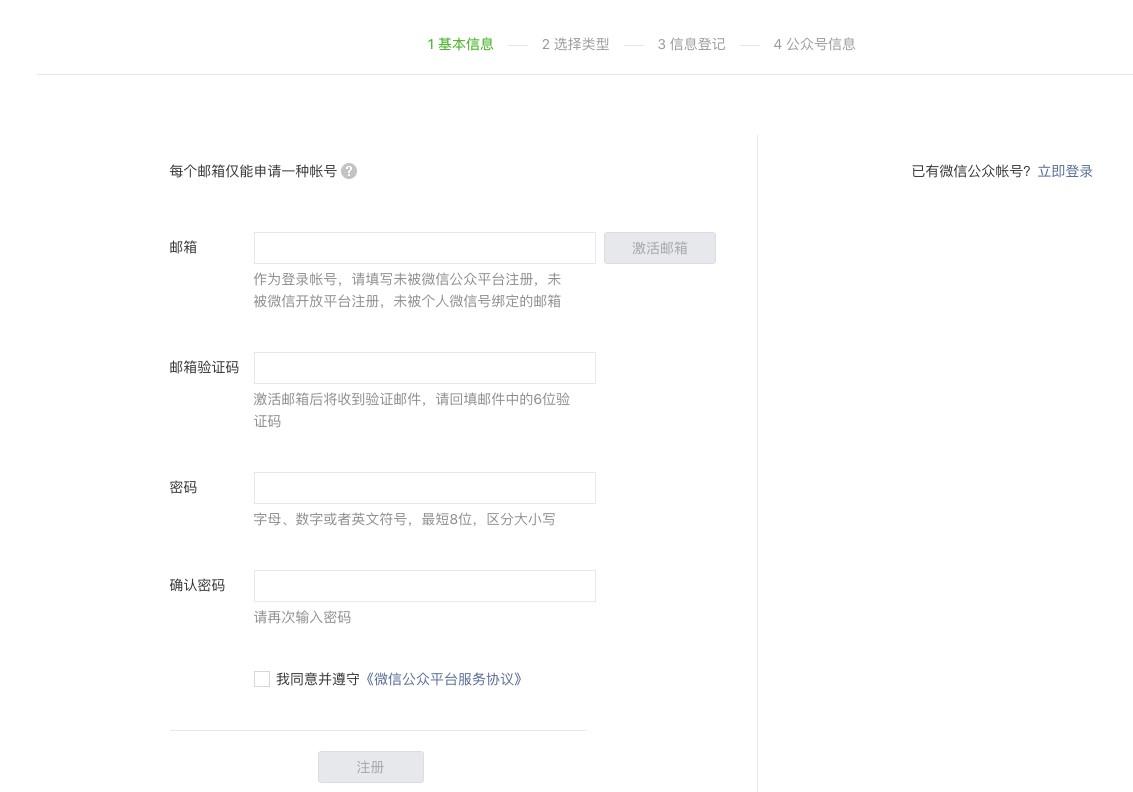Click the 确认密码 field label
This screenshot has height=792, width=1133.
click(197, 585)
